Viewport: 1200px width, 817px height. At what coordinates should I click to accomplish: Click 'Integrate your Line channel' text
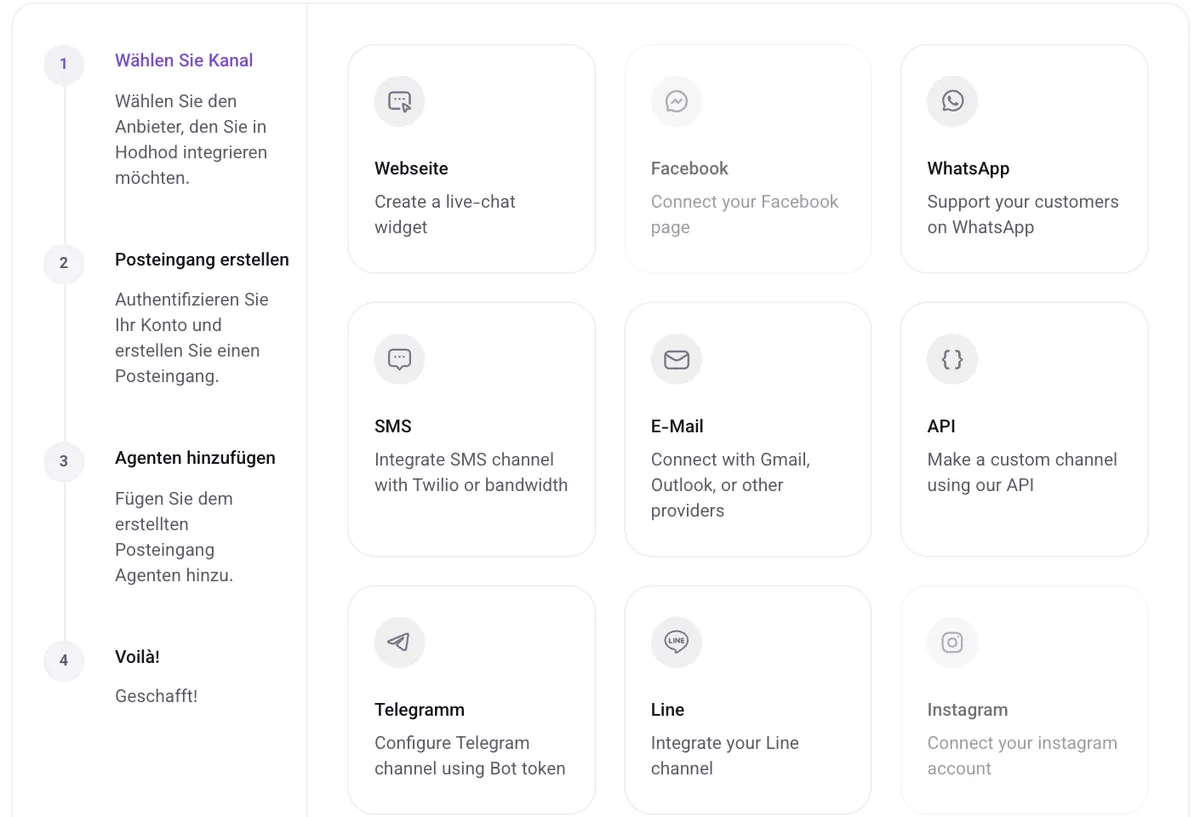(725, 756)
